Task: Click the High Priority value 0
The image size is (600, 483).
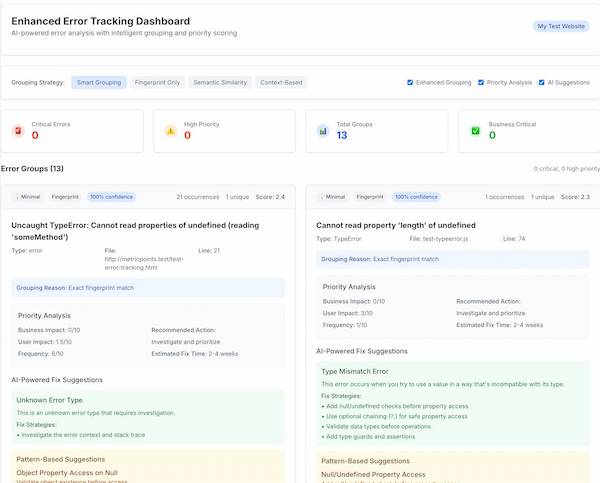Action: coord(187,135)
